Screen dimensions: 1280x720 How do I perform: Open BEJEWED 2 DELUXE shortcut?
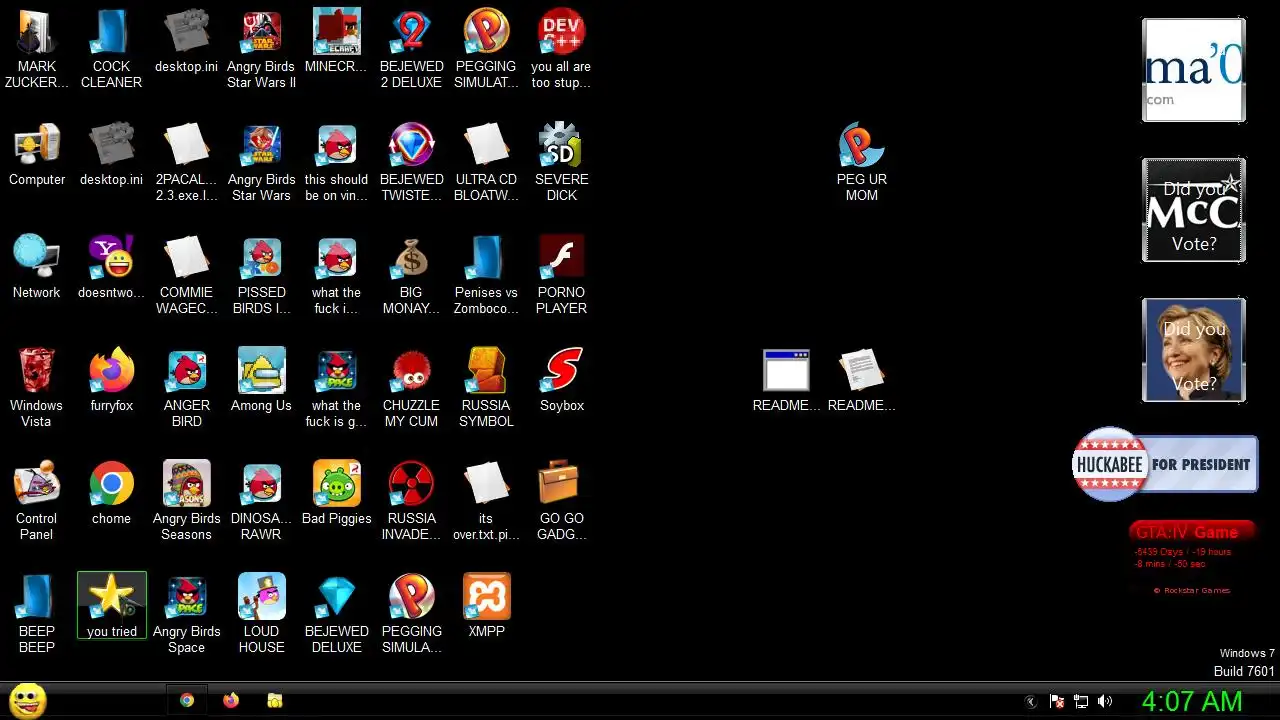(x=411, y=48)
